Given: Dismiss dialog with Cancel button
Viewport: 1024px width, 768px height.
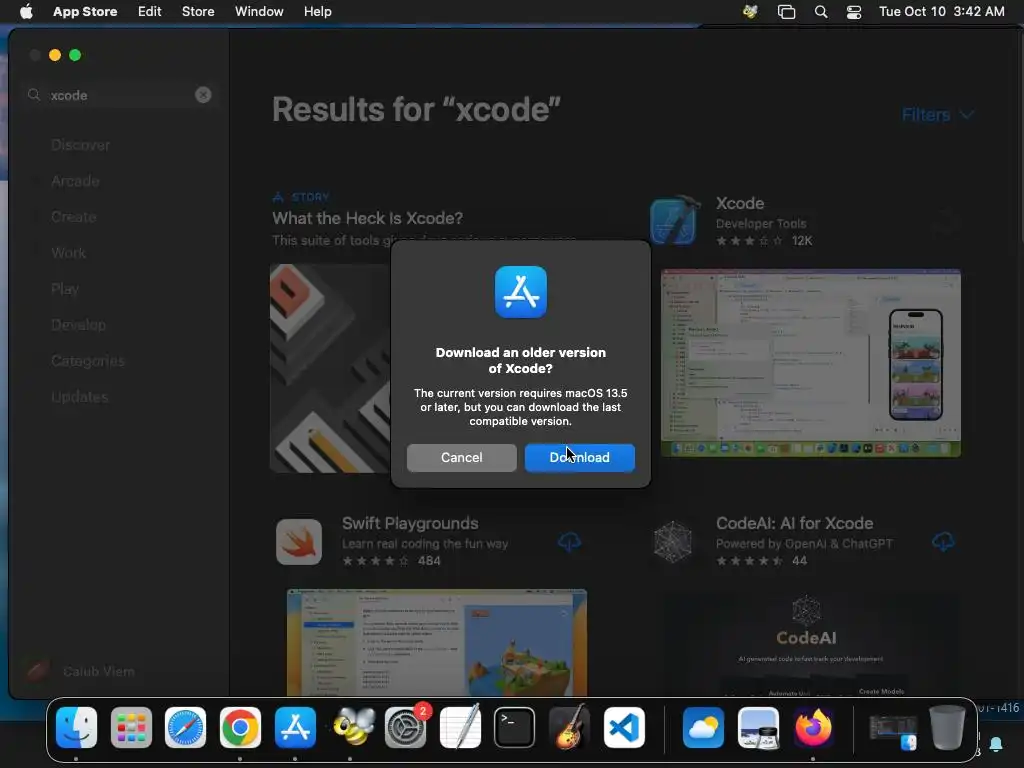Looking at the screenshot, I should [x=462, y=458].
